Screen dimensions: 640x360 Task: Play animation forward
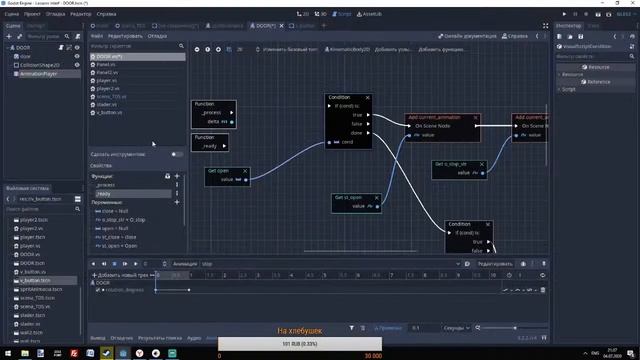point(136,264)
